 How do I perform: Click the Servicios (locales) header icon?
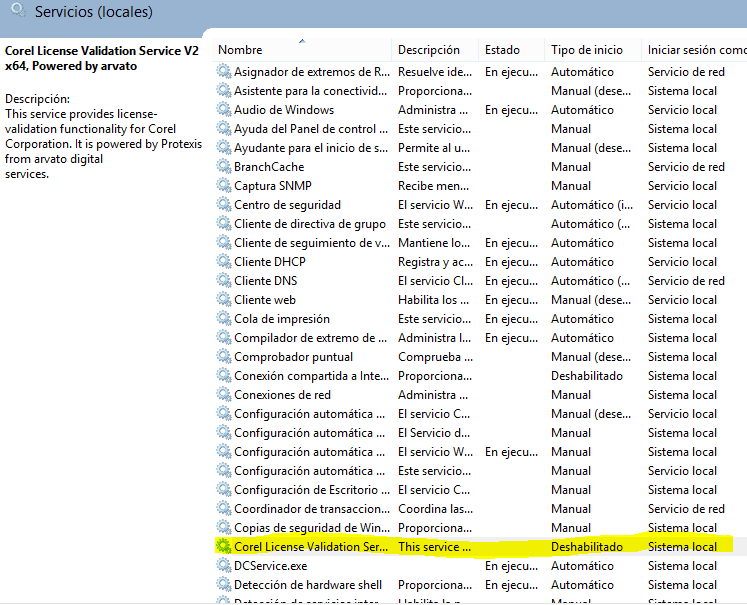coord(18,10)
